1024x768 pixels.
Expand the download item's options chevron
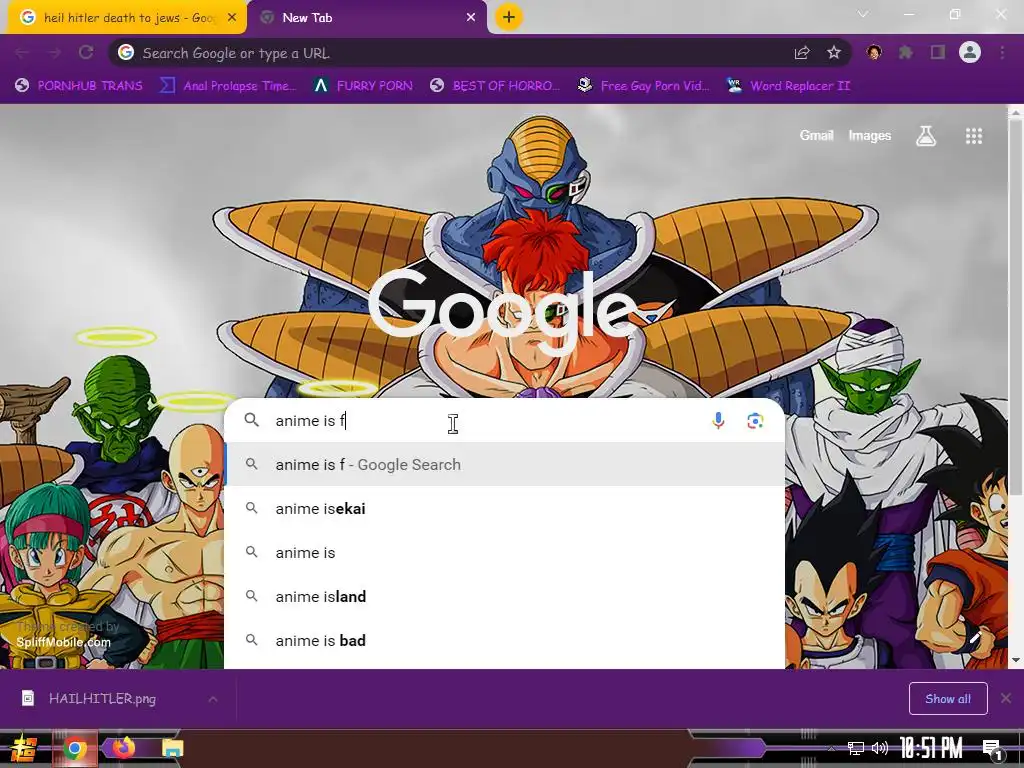coord(213,699)
